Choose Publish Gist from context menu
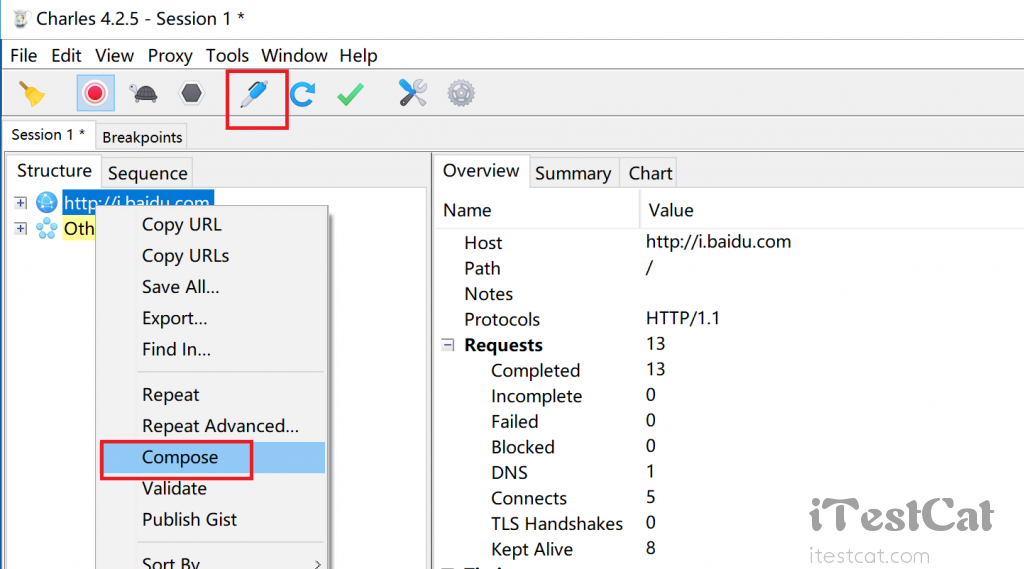 click(213, 520)
